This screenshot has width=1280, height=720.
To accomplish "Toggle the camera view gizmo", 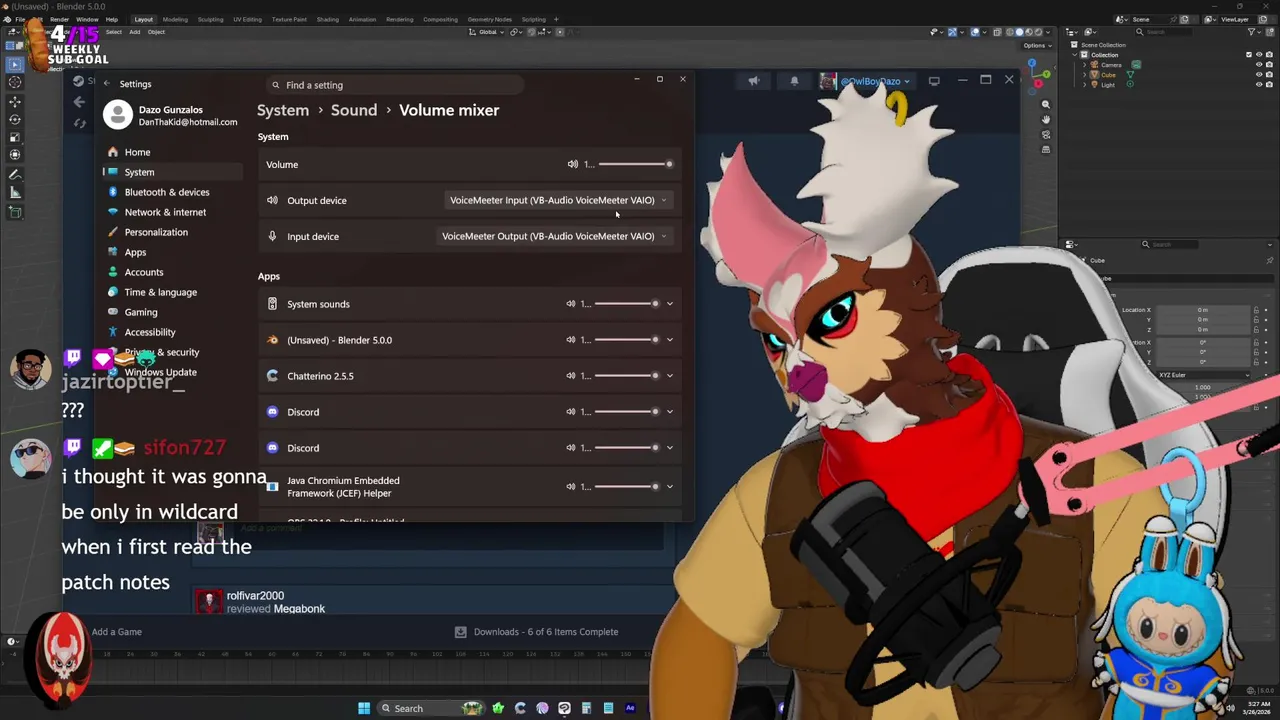I will tap(1046, 134).
